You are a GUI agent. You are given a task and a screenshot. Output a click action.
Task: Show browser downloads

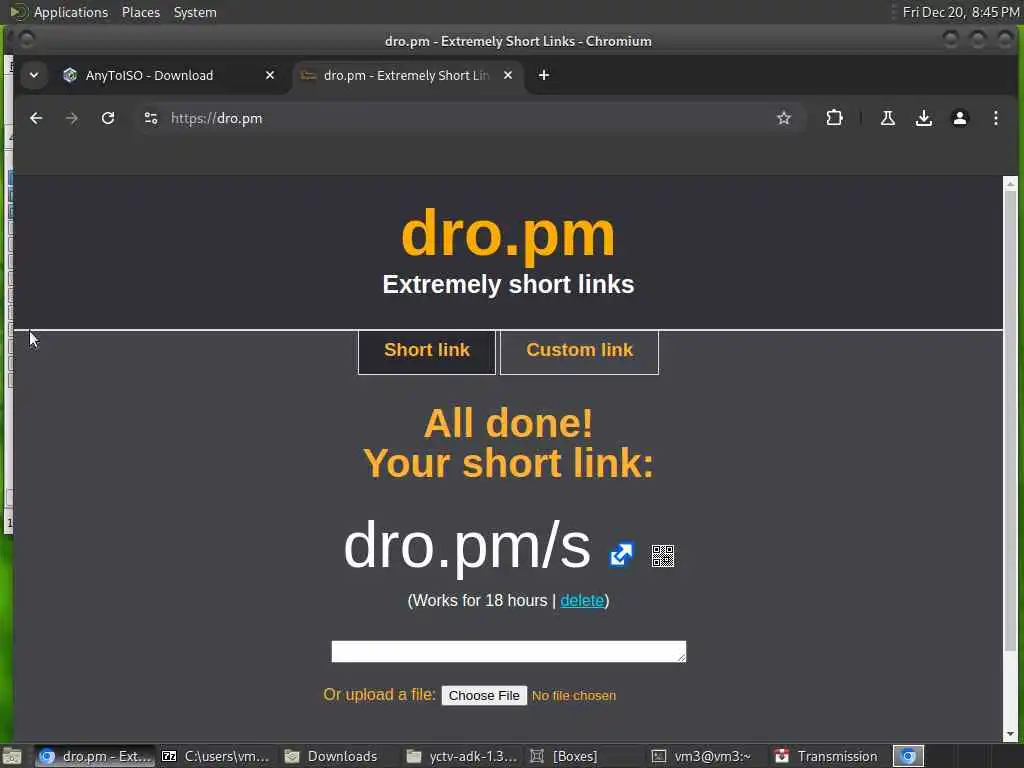coord(923,118)
